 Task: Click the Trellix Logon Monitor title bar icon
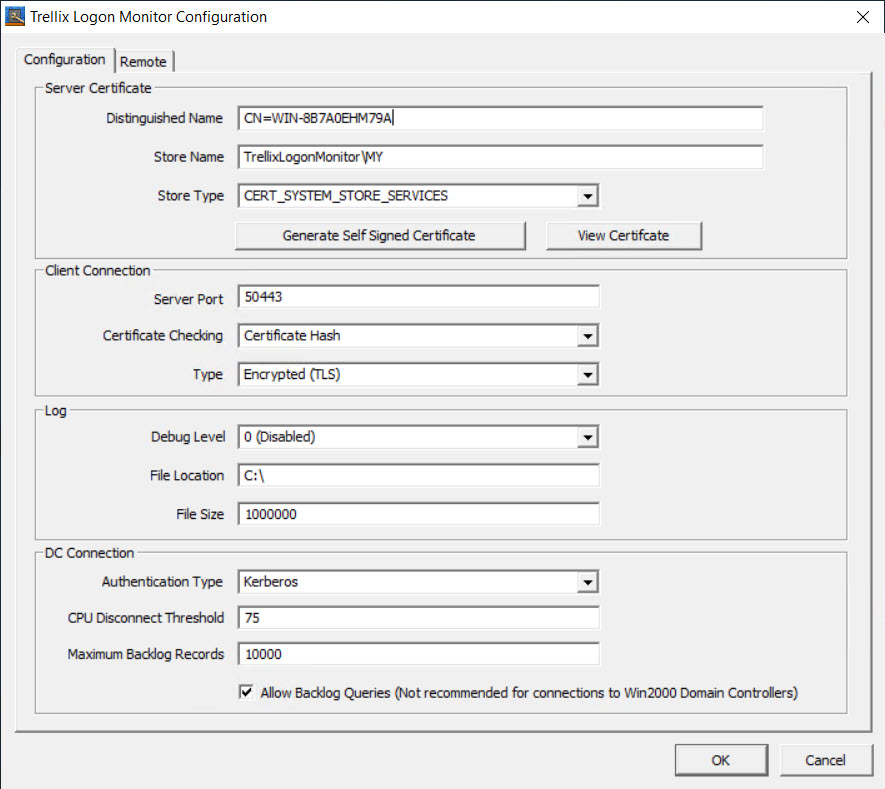click(15, 16)
